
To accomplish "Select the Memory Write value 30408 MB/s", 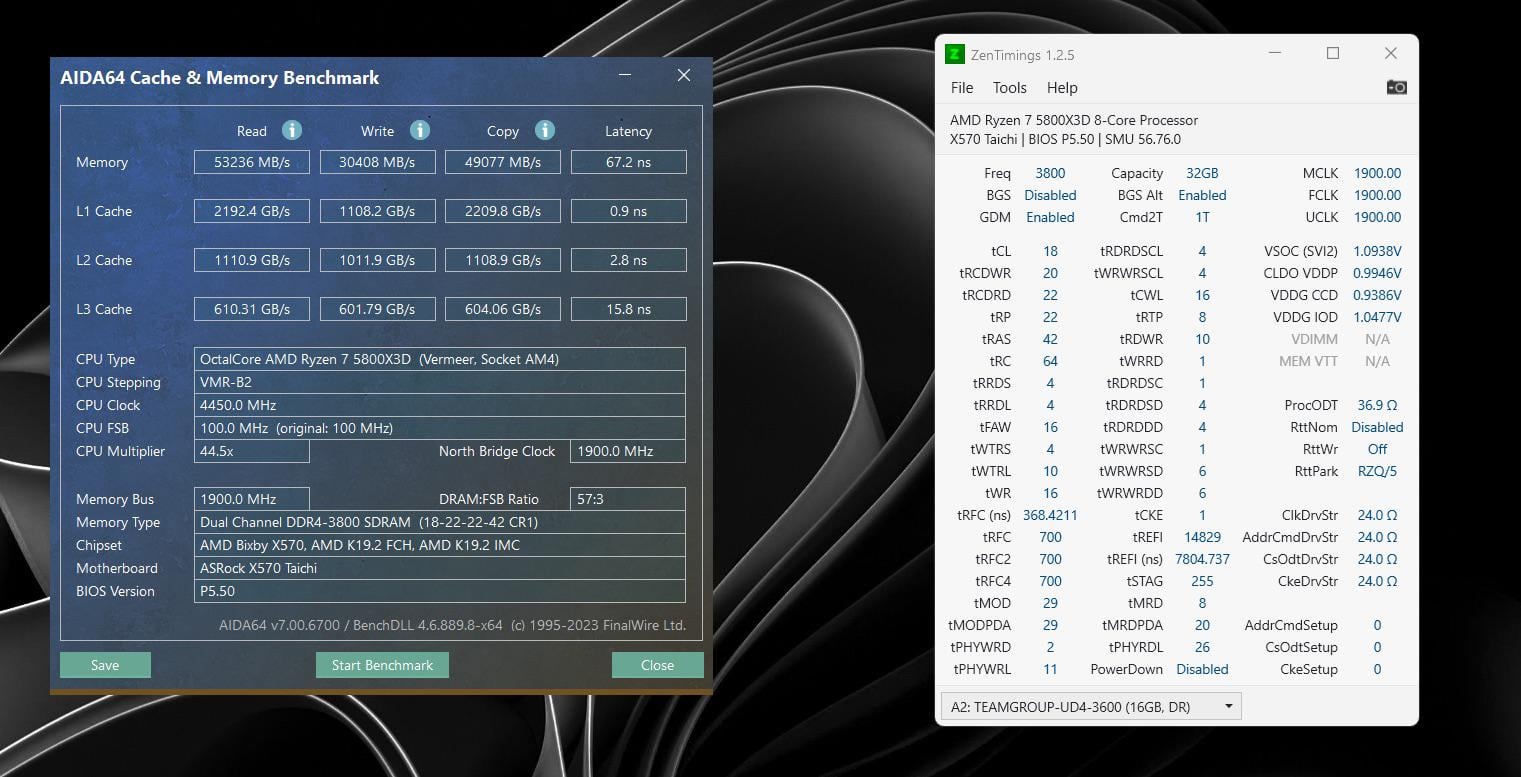I will click(377, 162).
